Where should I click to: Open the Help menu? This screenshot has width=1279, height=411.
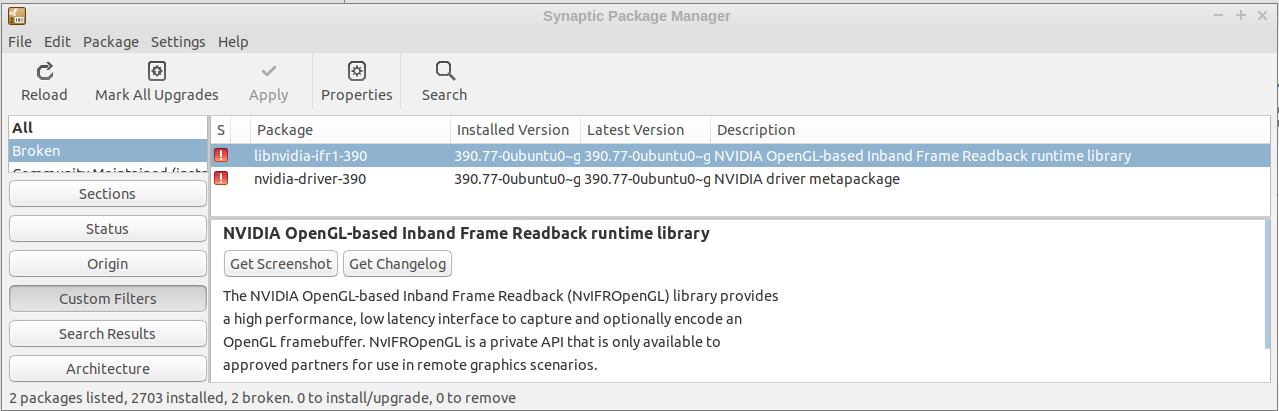point(233,42)
